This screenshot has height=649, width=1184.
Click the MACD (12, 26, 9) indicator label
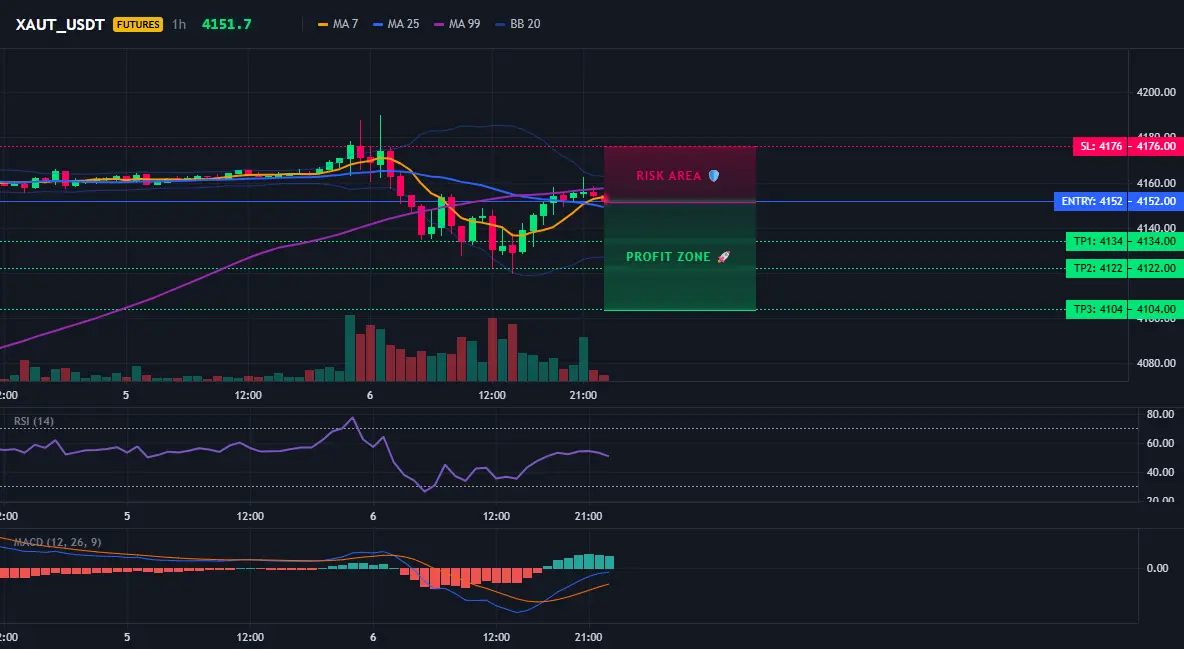click(x=57, y=542)
